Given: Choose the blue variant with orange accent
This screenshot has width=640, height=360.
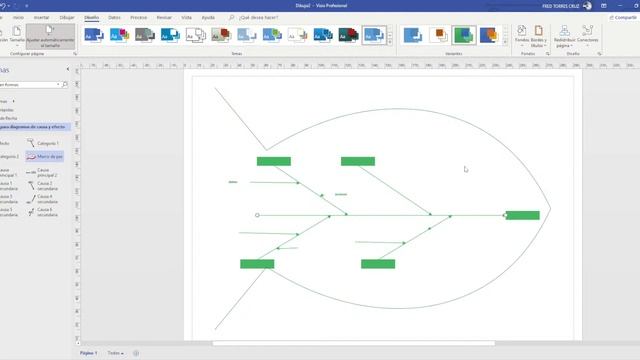Looking at the screenshot, I should click(x=489, y=36).
